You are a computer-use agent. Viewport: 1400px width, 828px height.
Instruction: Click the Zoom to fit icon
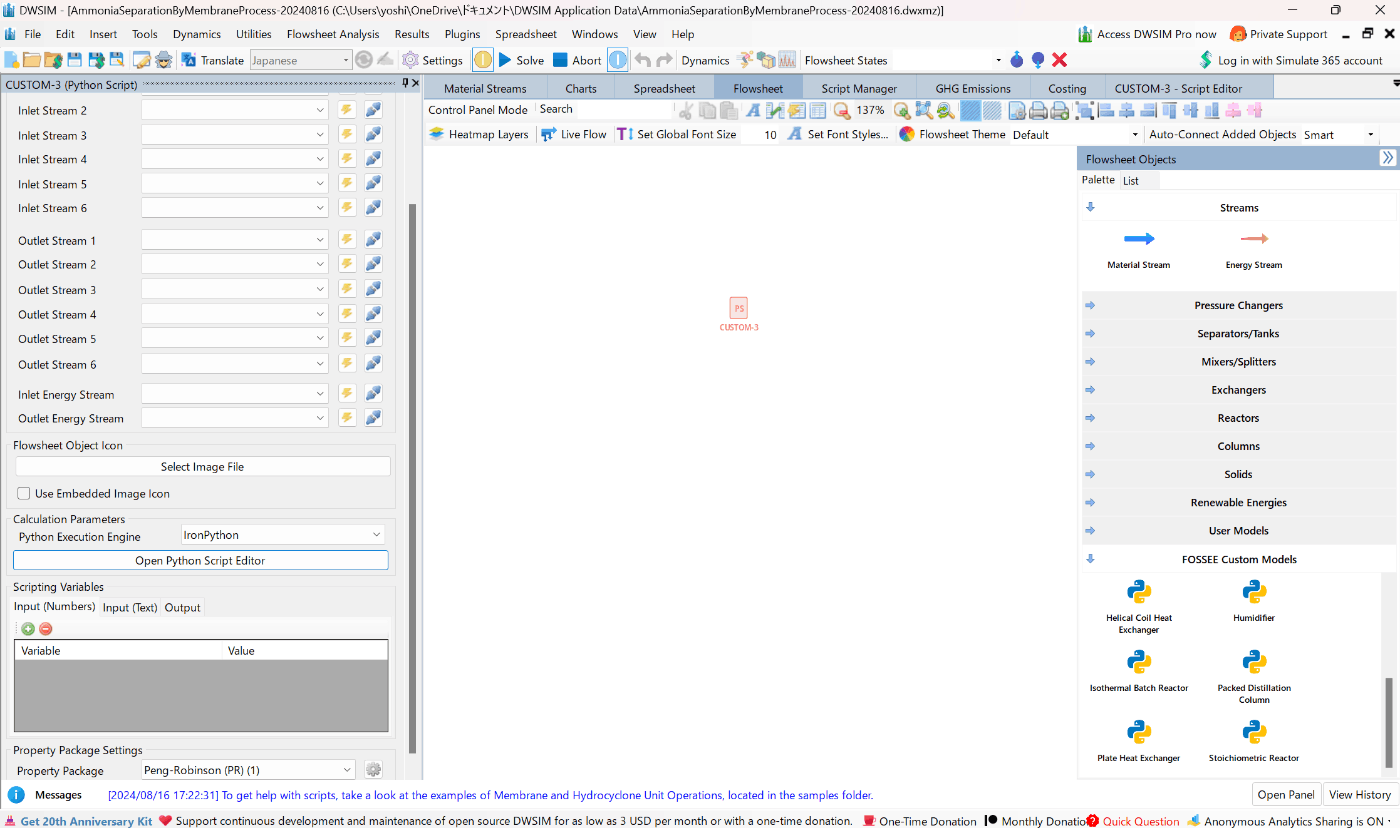click(923, 110)
